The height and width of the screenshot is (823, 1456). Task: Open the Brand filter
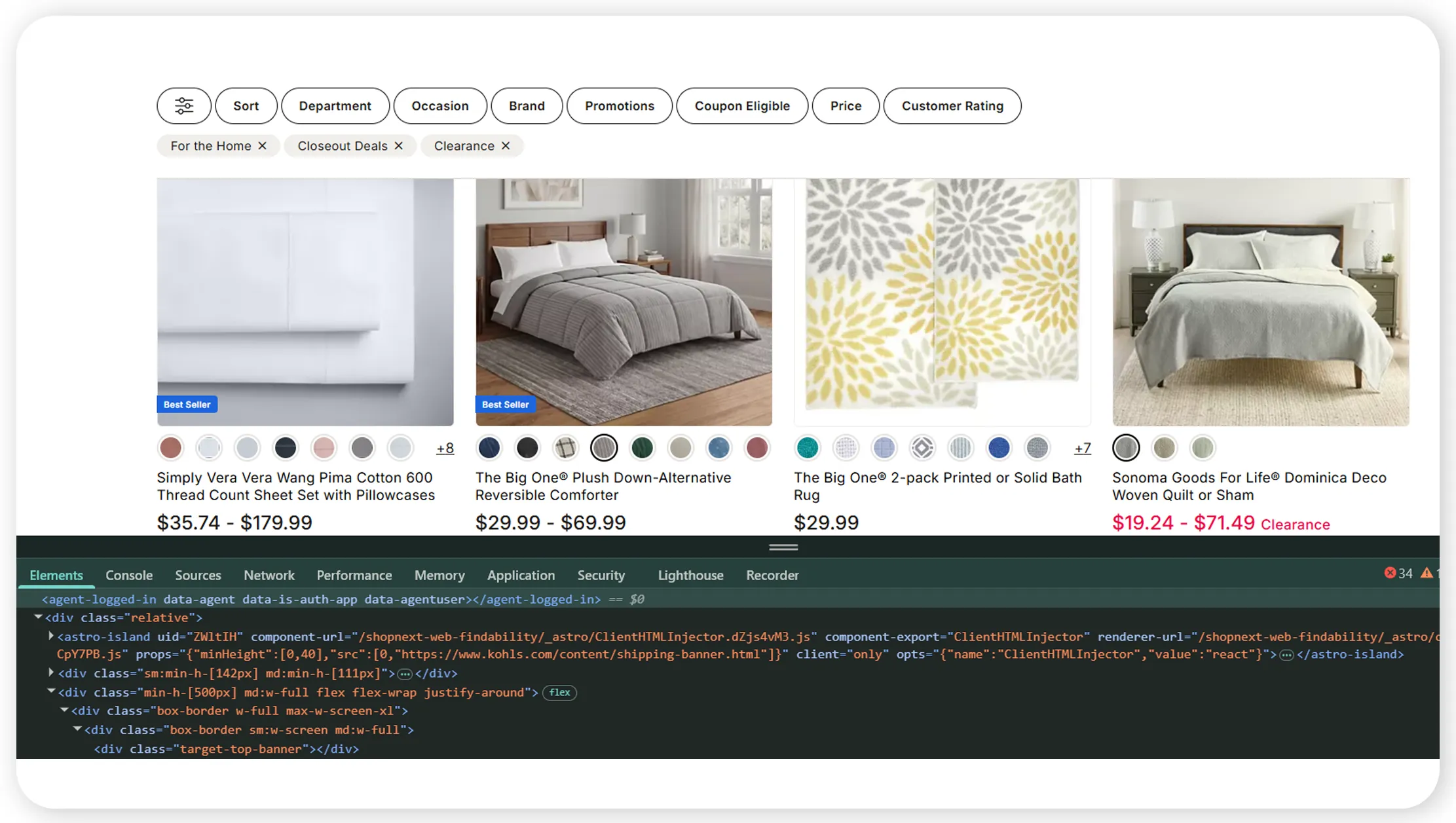point(527,105)
